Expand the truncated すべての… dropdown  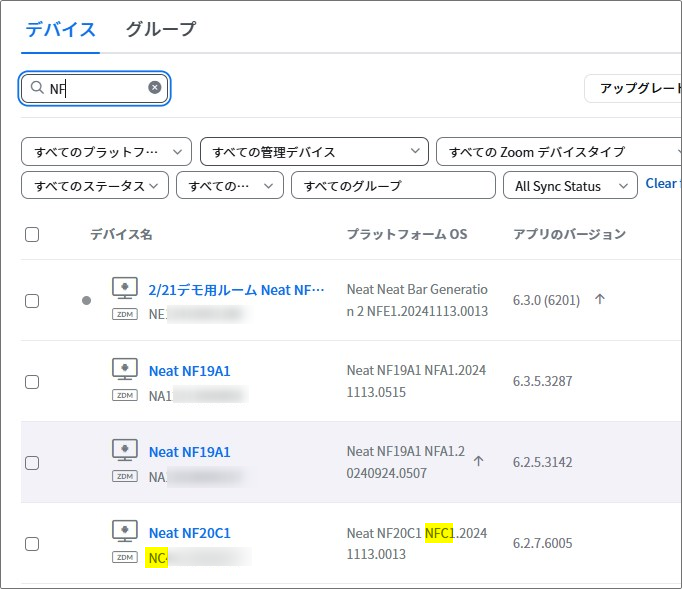230,186
